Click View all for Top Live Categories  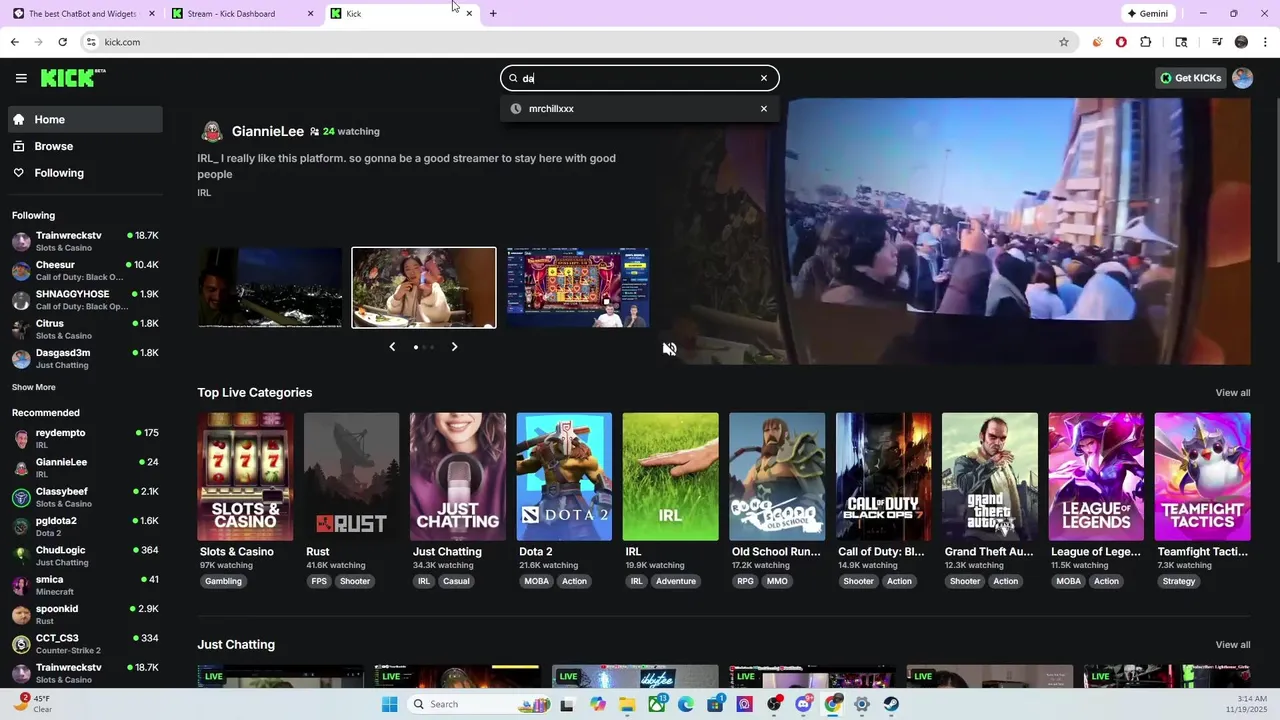point(1232,392)
